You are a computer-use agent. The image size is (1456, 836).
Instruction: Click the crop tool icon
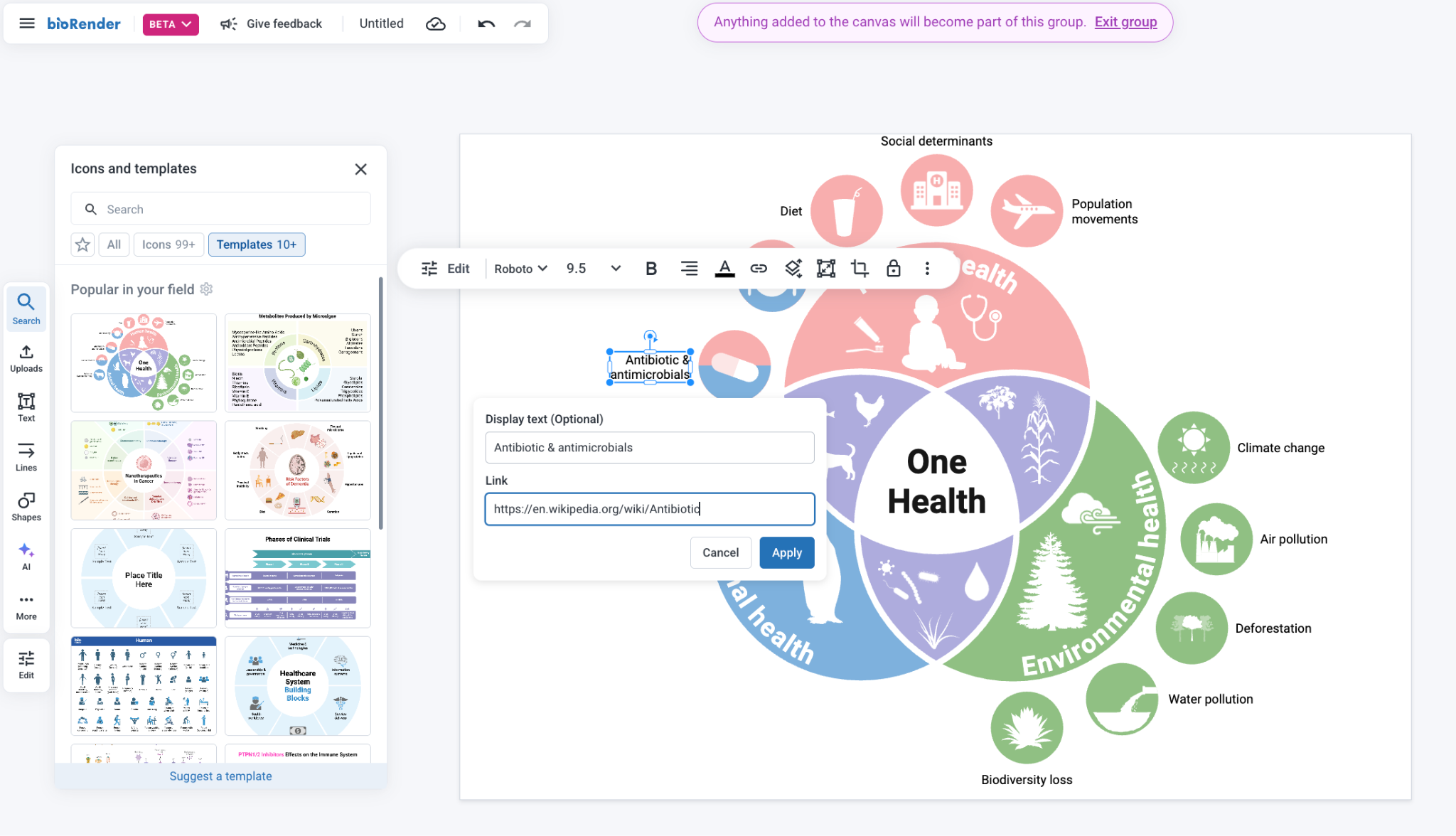[x=860, y=269]
